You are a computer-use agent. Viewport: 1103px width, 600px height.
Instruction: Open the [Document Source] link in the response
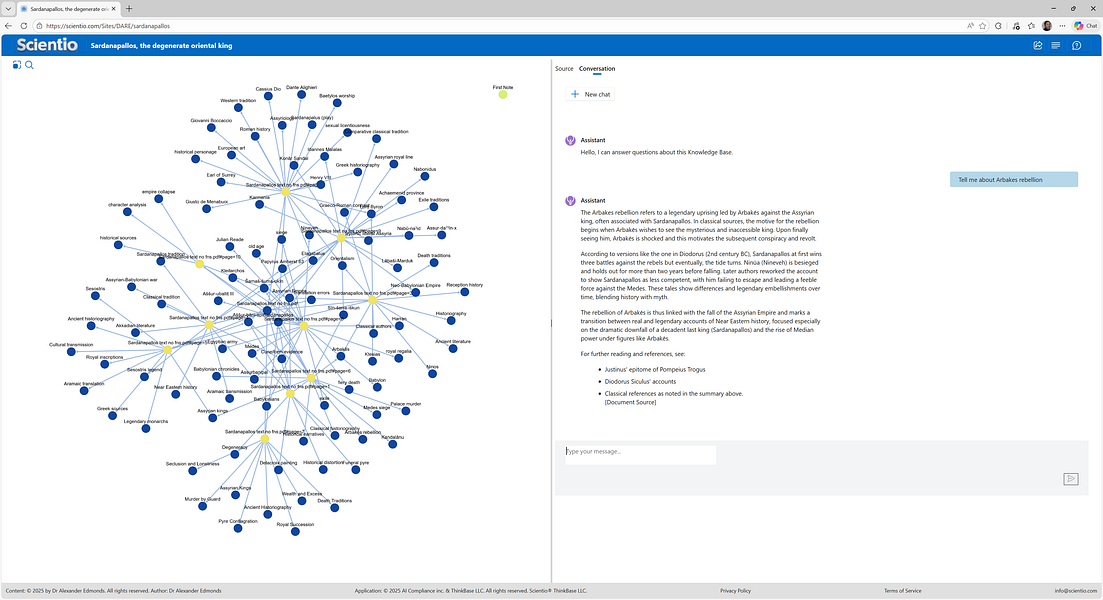tap(630, 402)
